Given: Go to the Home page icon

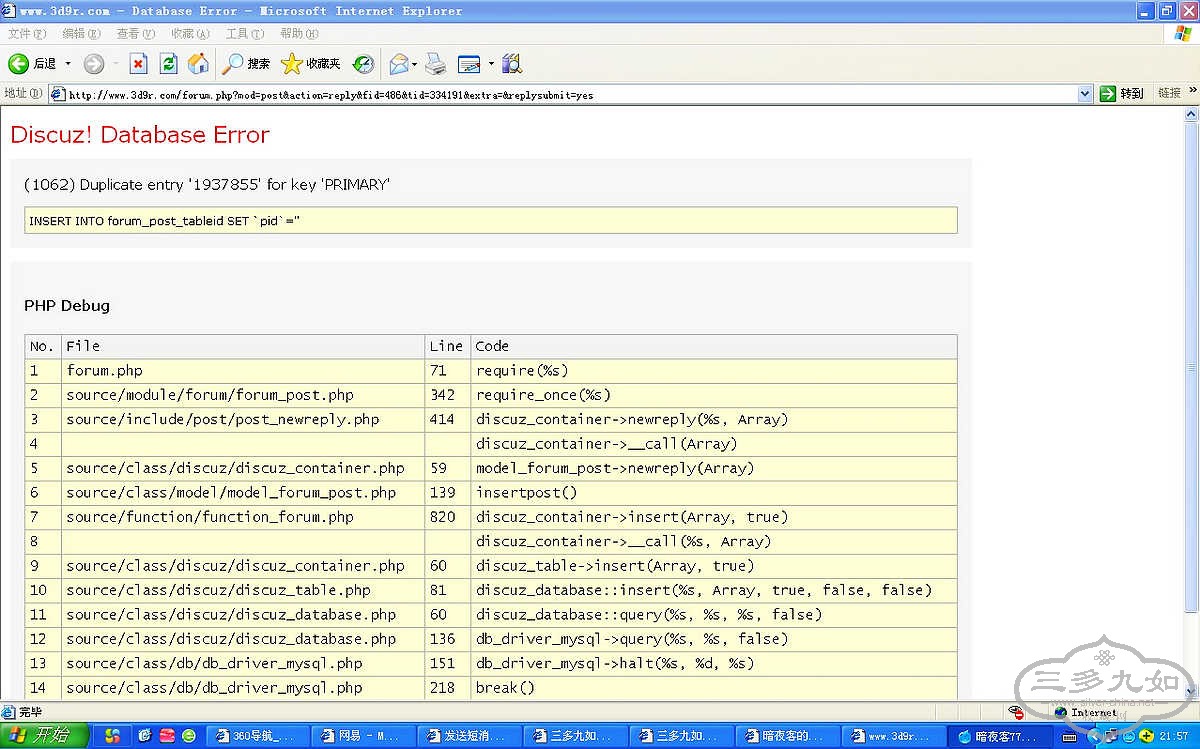Looking at the screenshot, I should 199,64.
